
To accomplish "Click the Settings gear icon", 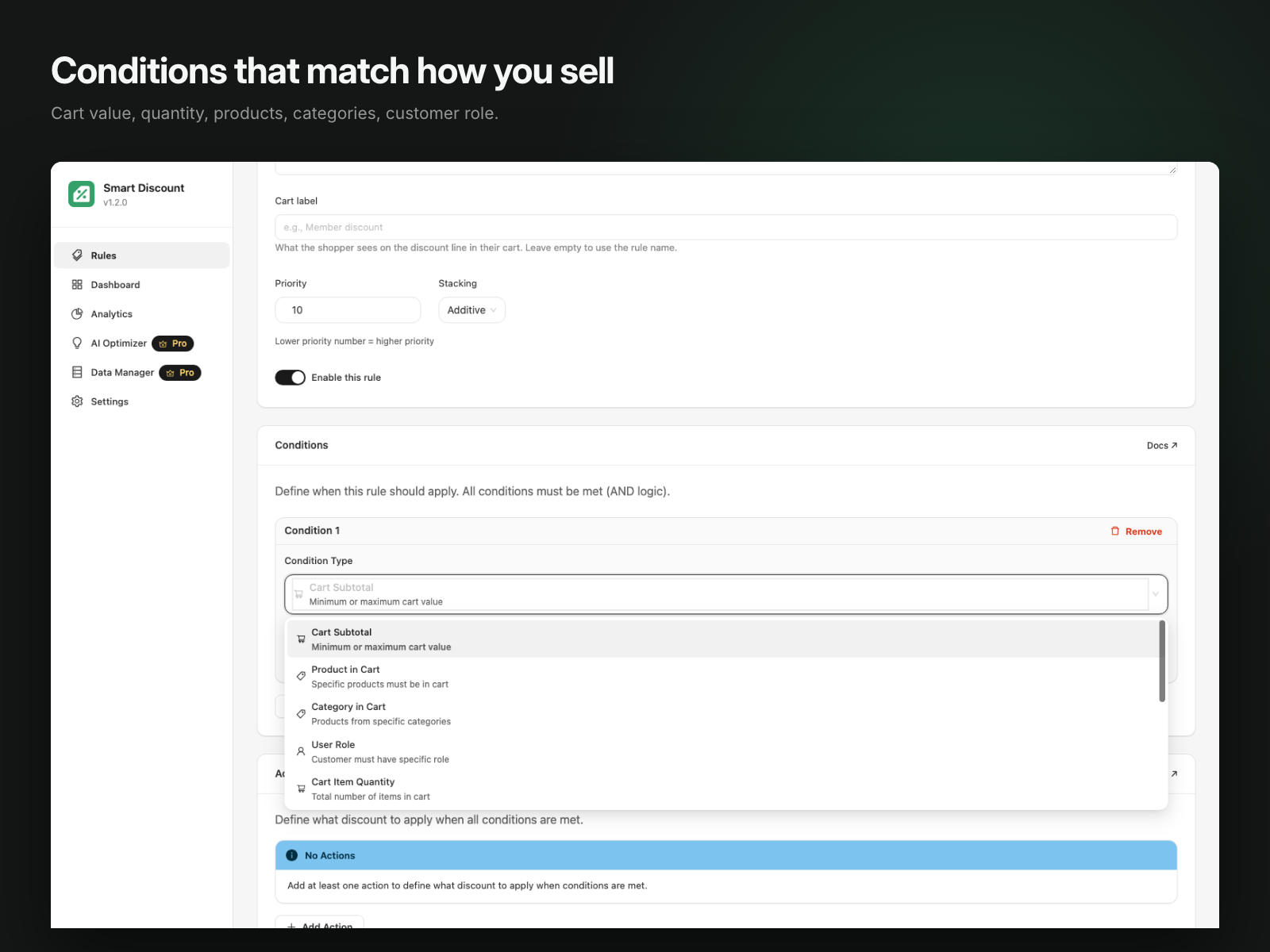I will (77, 401).
